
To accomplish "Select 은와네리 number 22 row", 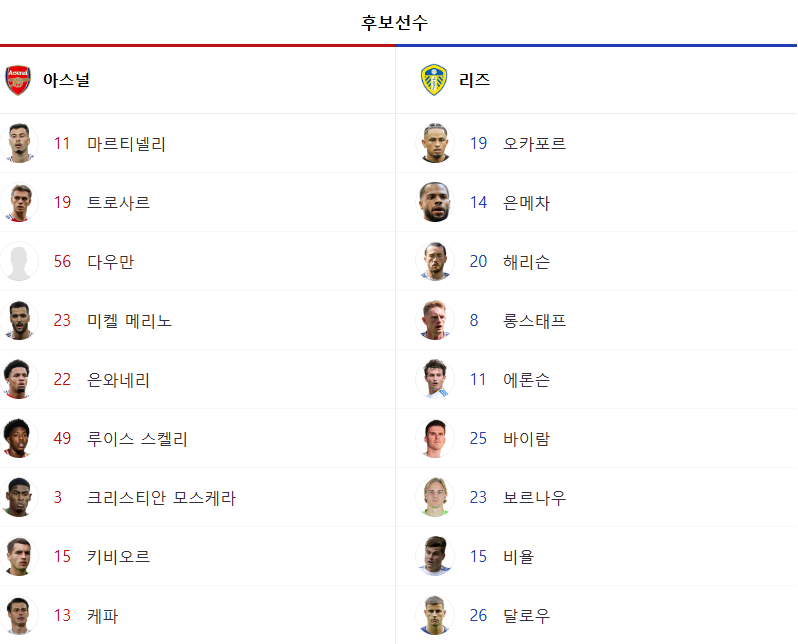I will (197, 379).
